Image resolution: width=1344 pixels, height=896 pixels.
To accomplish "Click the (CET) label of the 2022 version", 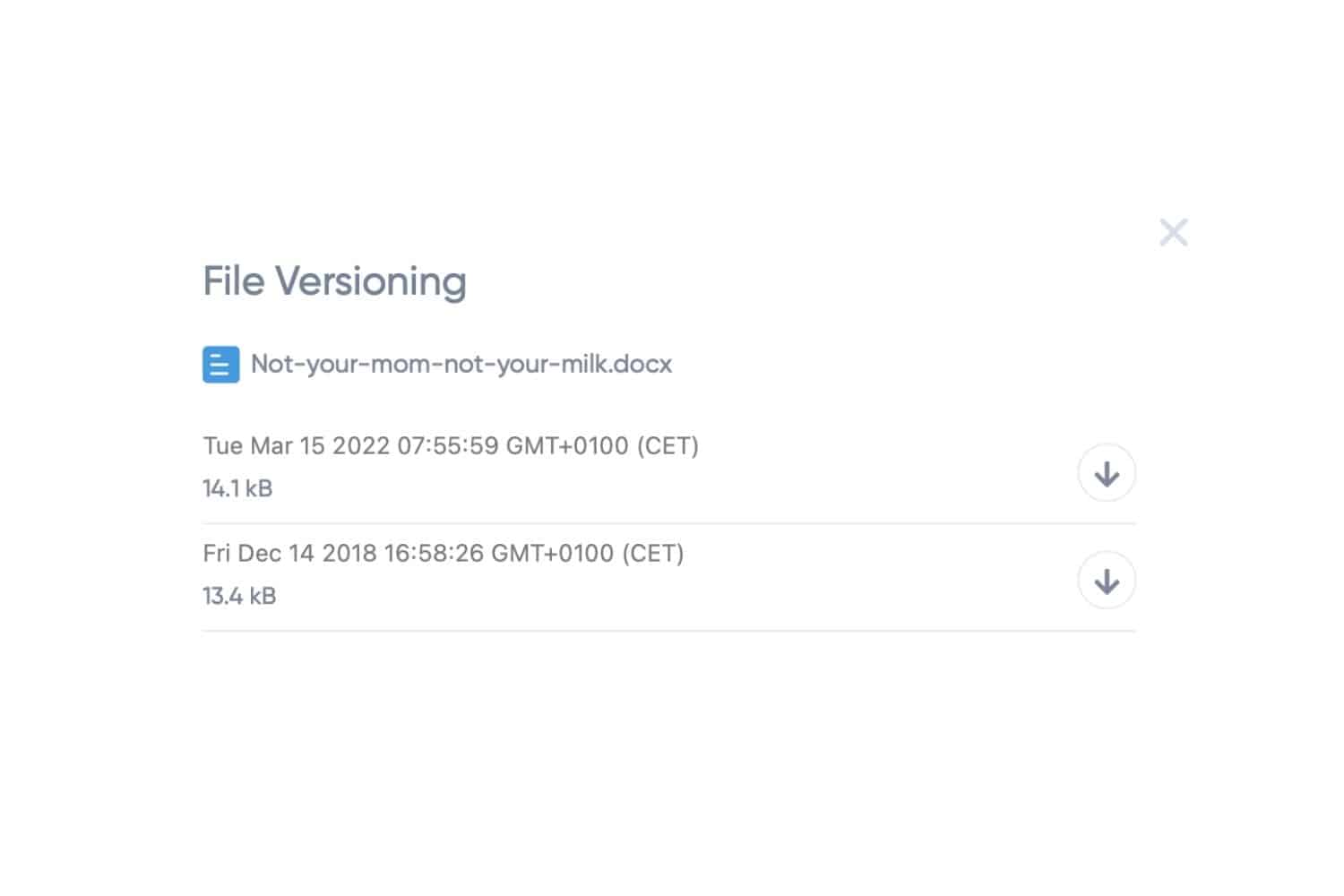I will click(668, 445).
